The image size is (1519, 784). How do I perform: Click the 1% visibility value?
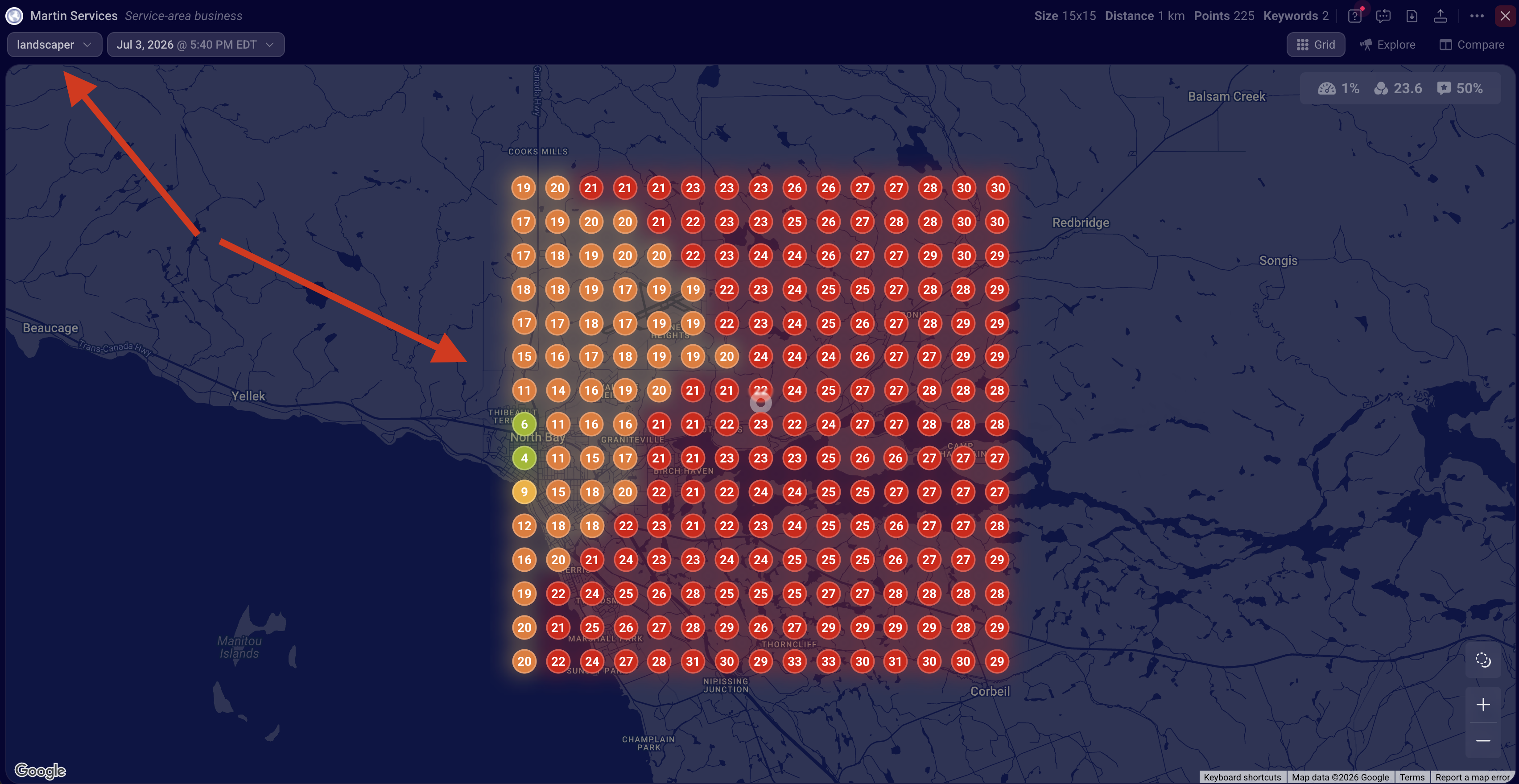point(1350,88)
